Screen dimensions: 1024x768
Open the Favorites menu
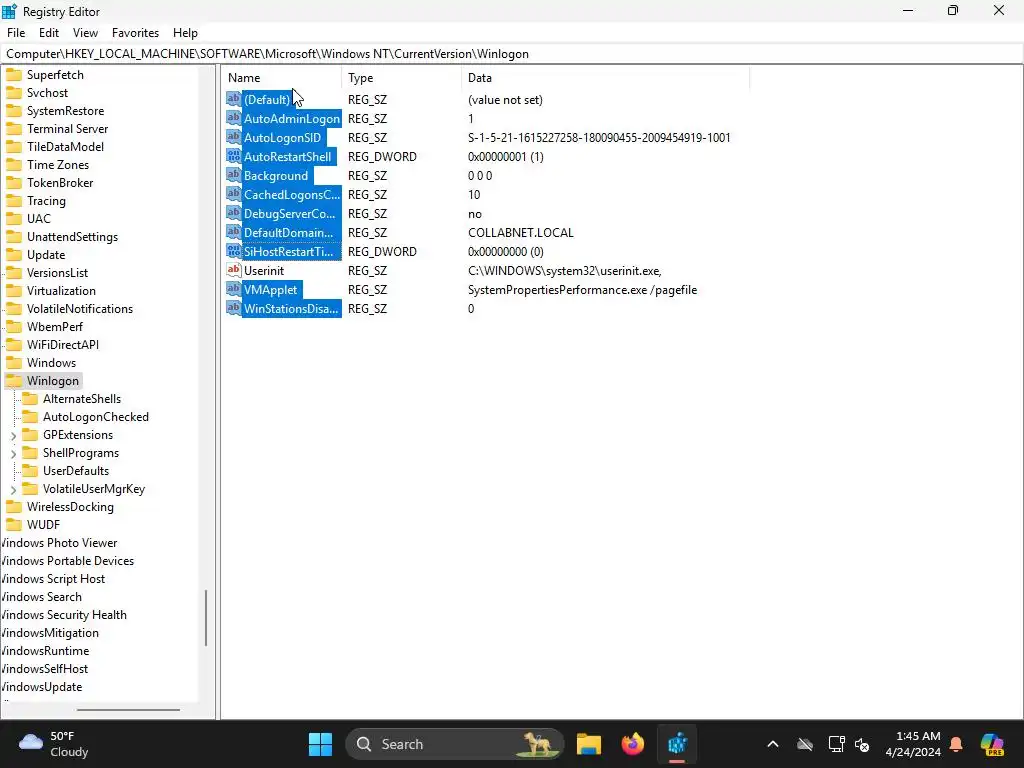pyautogui.click(x=135, y=33)
